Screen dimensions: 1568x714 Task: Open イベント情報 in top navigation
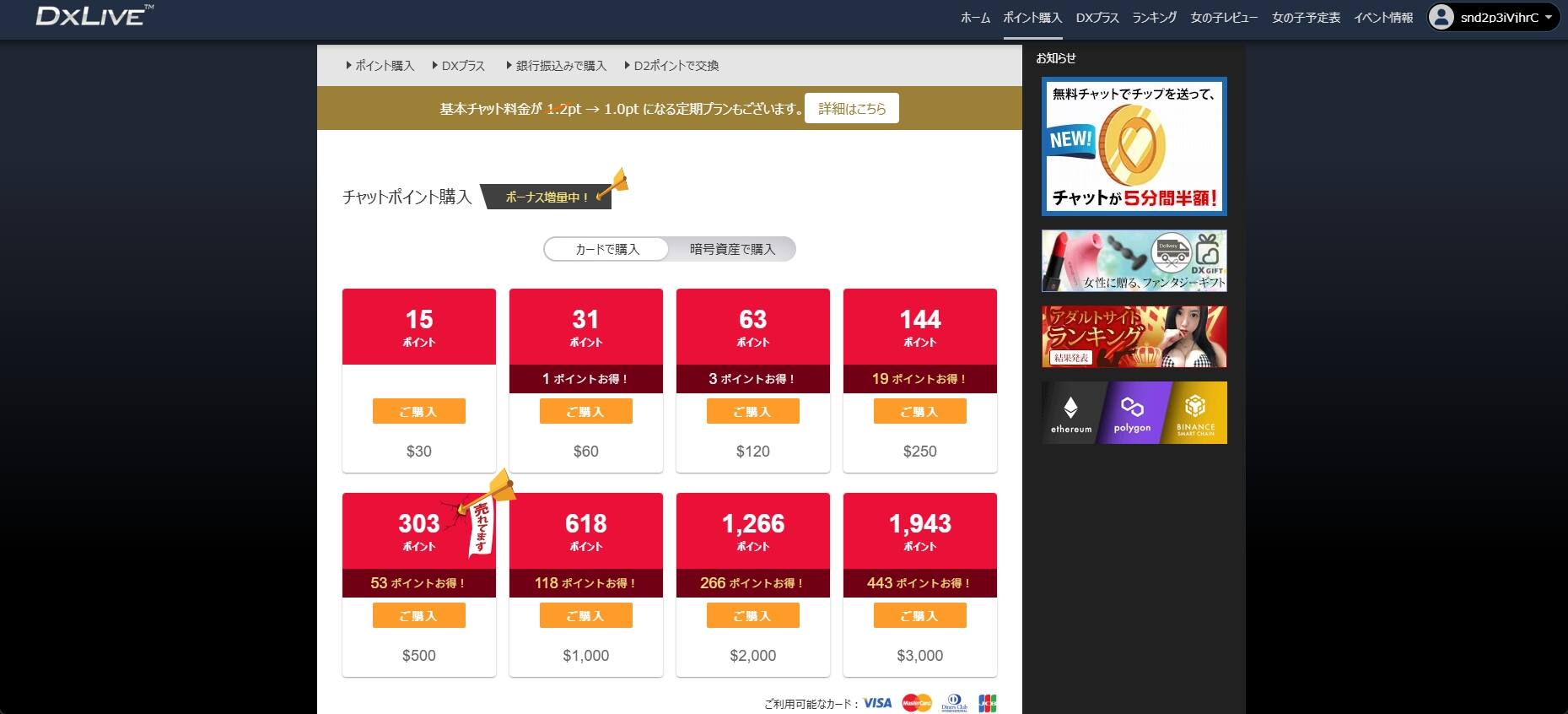[x=1382, y=18]
